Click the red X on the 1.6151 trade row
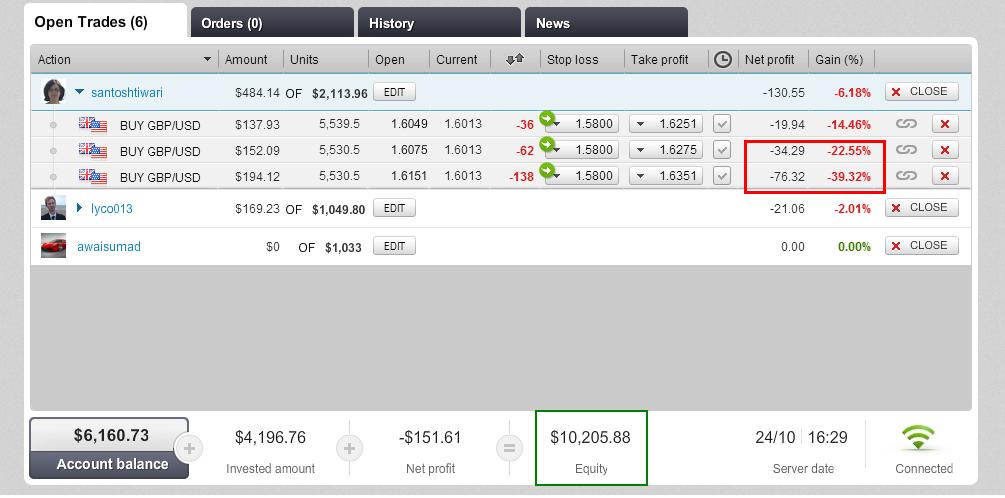 click(x=945, y=176)
